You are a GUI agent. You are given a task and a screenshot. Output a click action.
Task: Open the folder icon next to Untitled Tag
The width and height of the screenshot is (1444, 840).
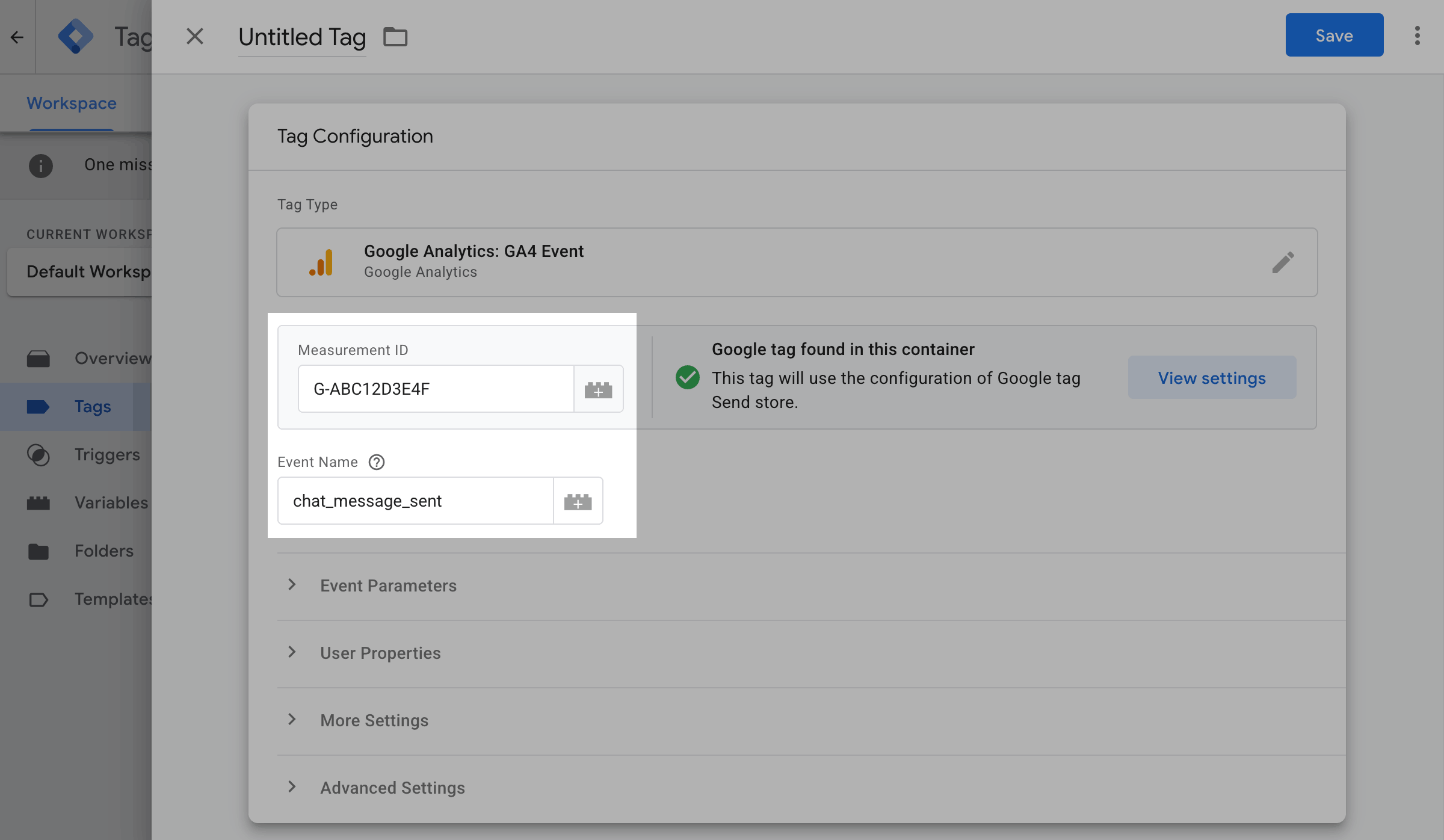395,37
